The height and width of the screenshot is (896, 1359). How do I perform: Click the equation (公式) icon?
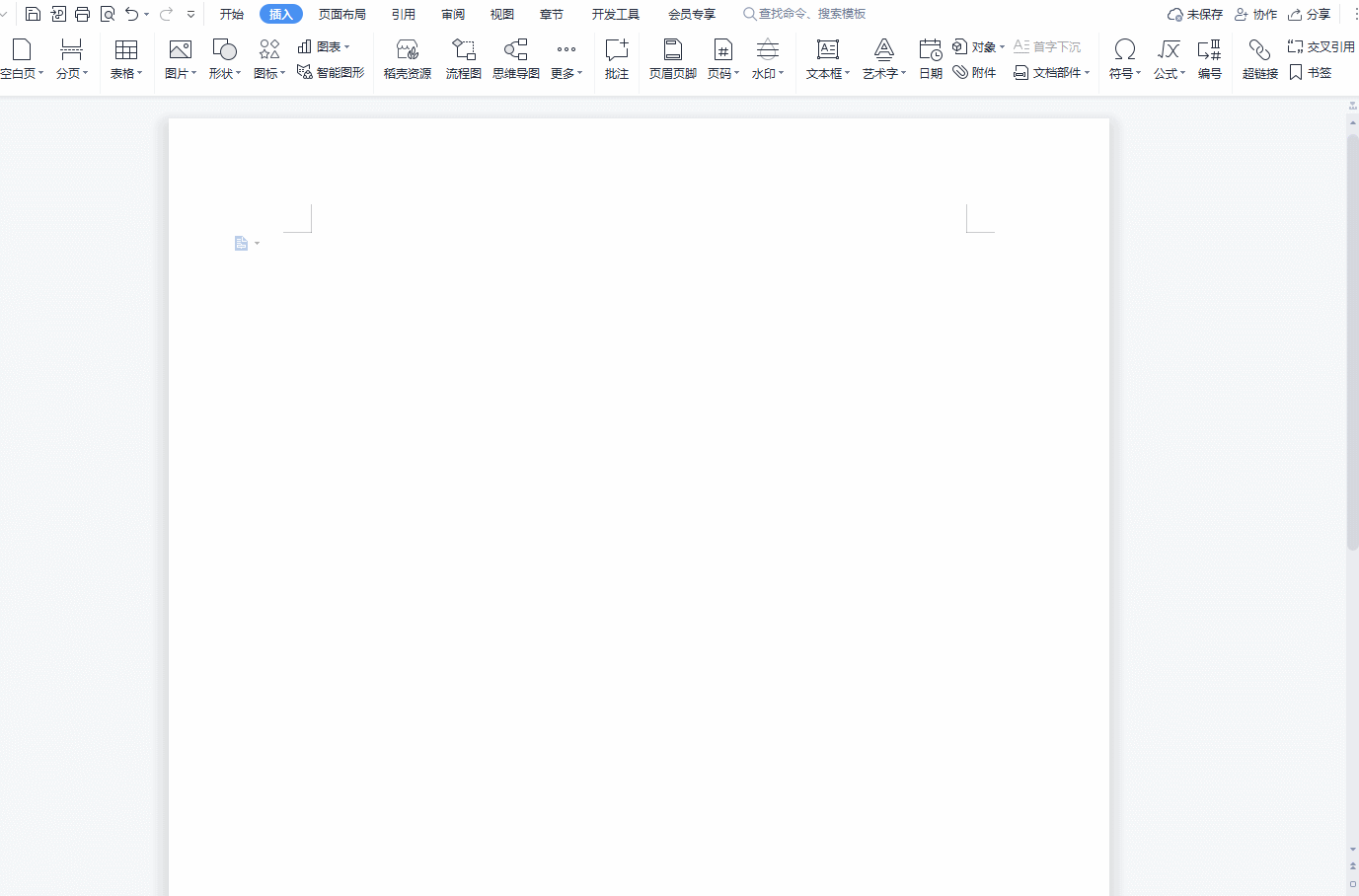[x=1170, y=49]
